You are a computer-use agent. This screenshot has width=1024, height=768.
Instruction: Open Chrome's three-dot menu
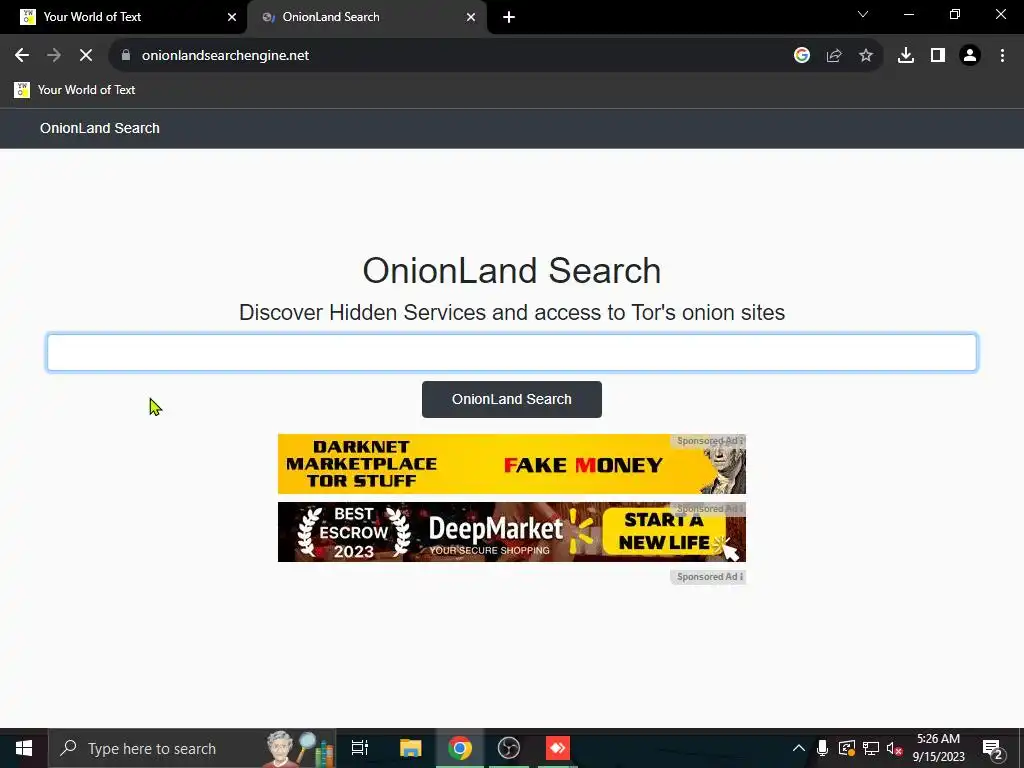tap(1002, 56)
